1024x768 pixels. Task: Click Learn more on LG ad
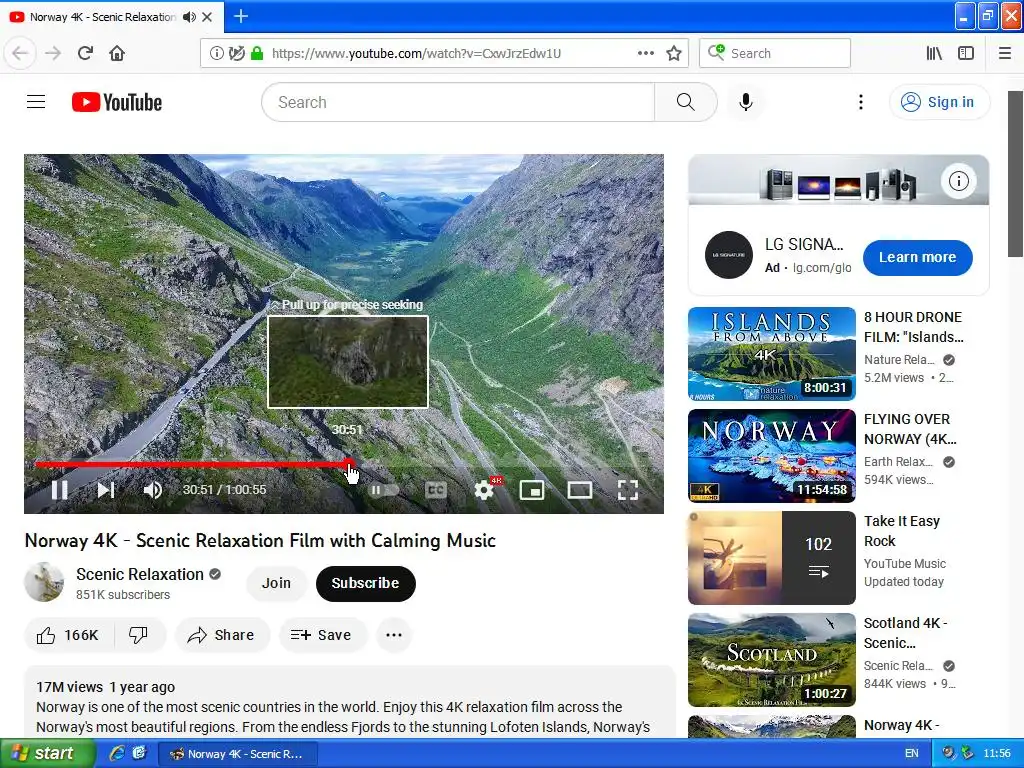(x=917, y=257)
